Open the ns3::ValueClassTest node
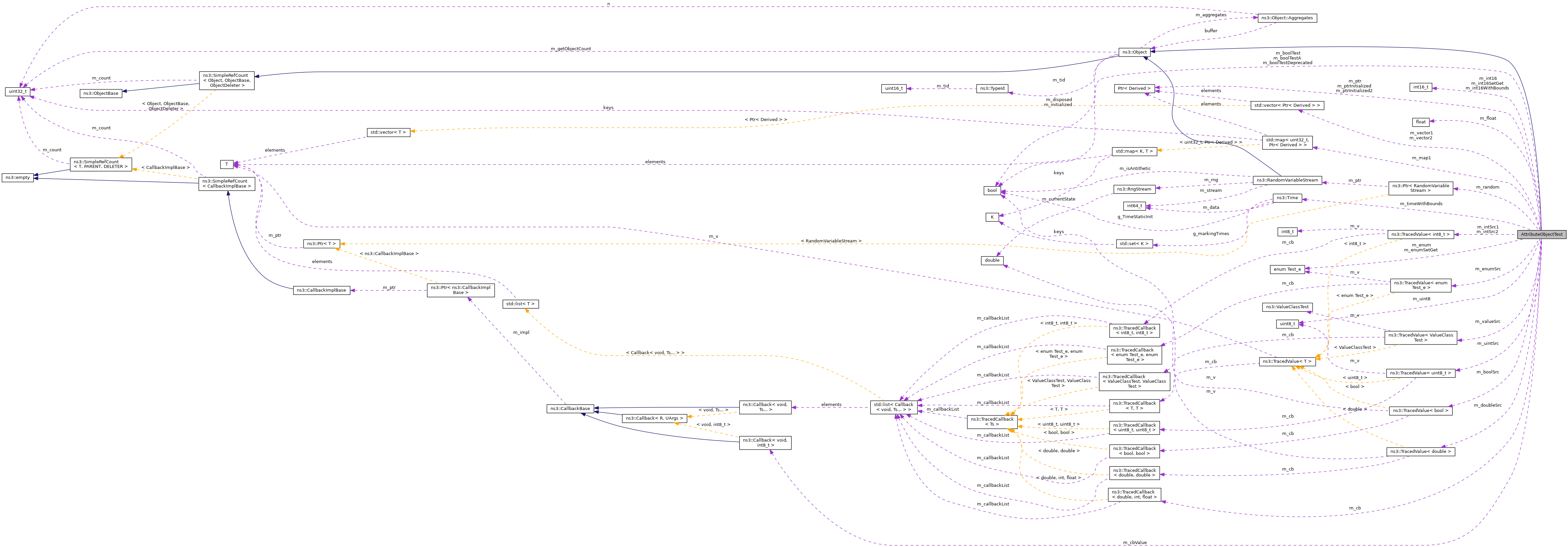The image size is (1568, 547). pyautogui.click(x=1287, y=307)
